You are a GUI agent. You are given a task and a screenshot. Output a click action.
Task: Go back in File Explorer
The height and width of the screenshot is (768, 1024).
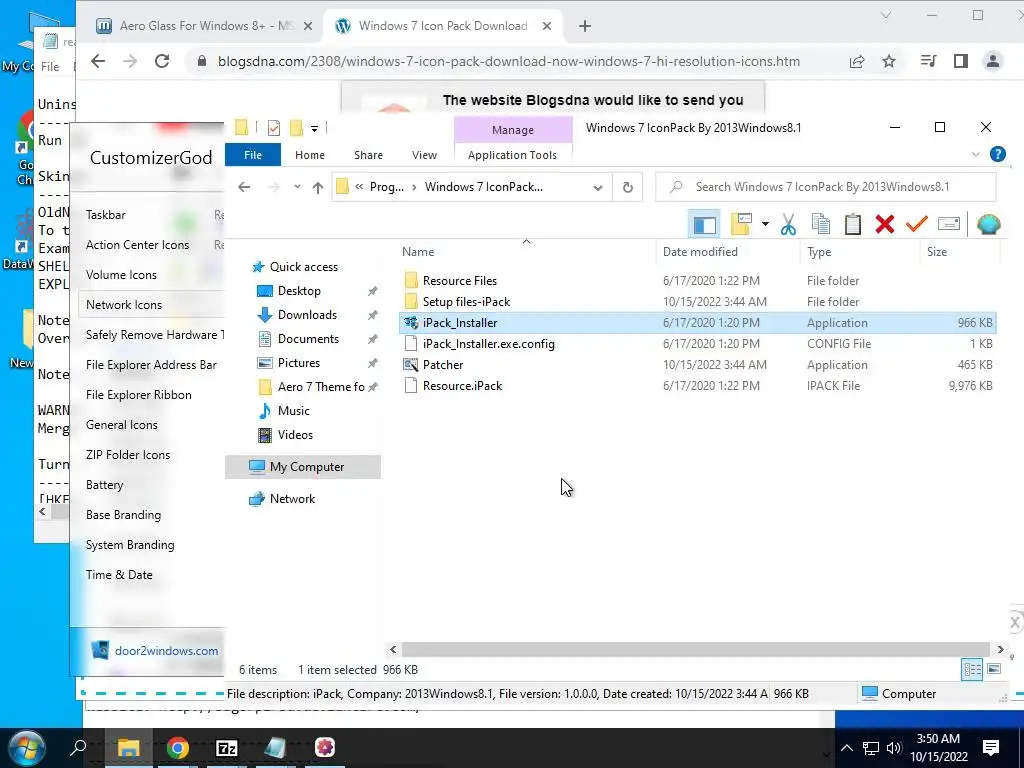tap(244, 187)
